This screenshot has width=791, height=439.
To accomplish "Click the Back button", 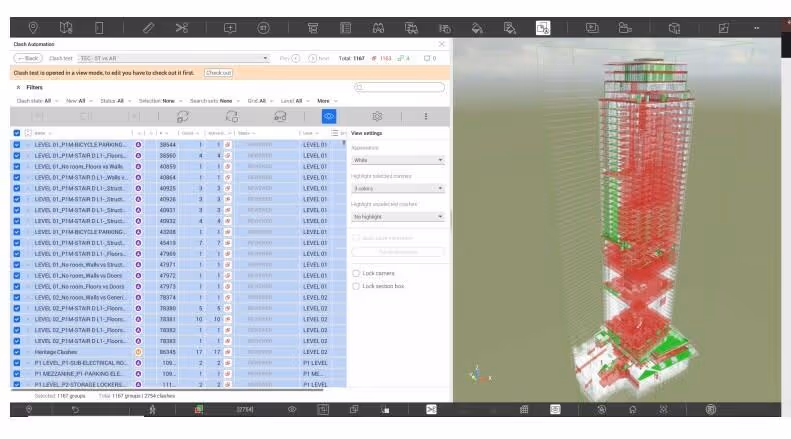I will coord(28,59).
